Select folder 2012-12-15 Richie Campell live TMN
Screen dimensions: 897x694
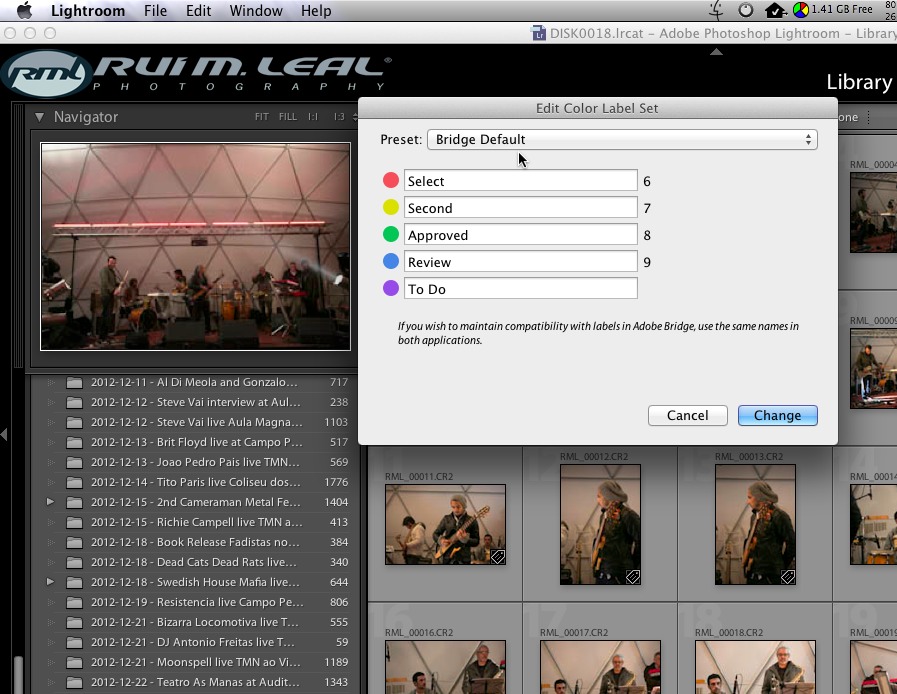[195, 522]
